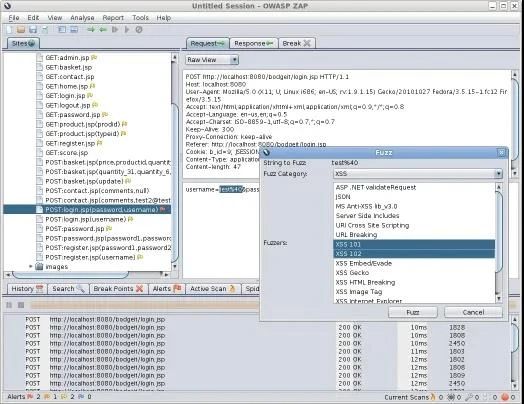
Task: Switch to the Response tab
Action: point(253,43)
